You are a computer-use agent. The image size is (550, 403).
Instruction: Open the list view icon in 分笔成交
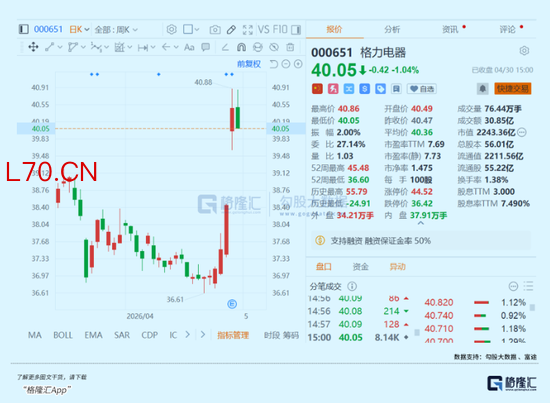click(x=528, y=286)
